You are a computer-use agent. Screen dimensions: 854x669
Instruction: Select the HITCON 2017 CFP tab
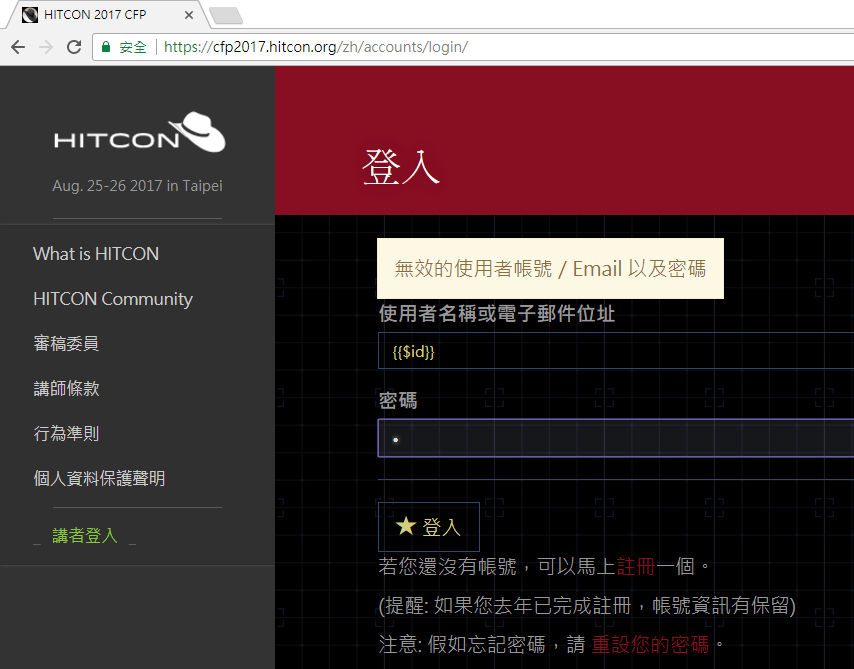coord(106,15)
